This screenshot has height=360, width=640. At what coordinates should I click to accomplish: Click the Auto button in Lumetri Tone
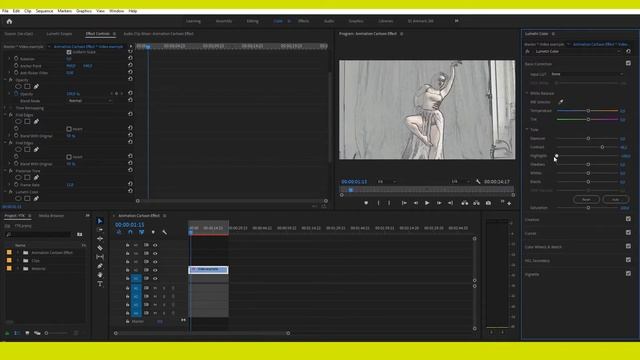[616, 199]
